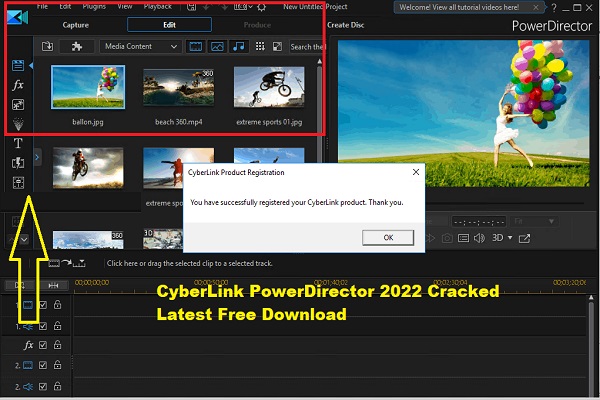Click the media library vertical scrollbar
Screen dimensions: 600x400
pos(320,100)
